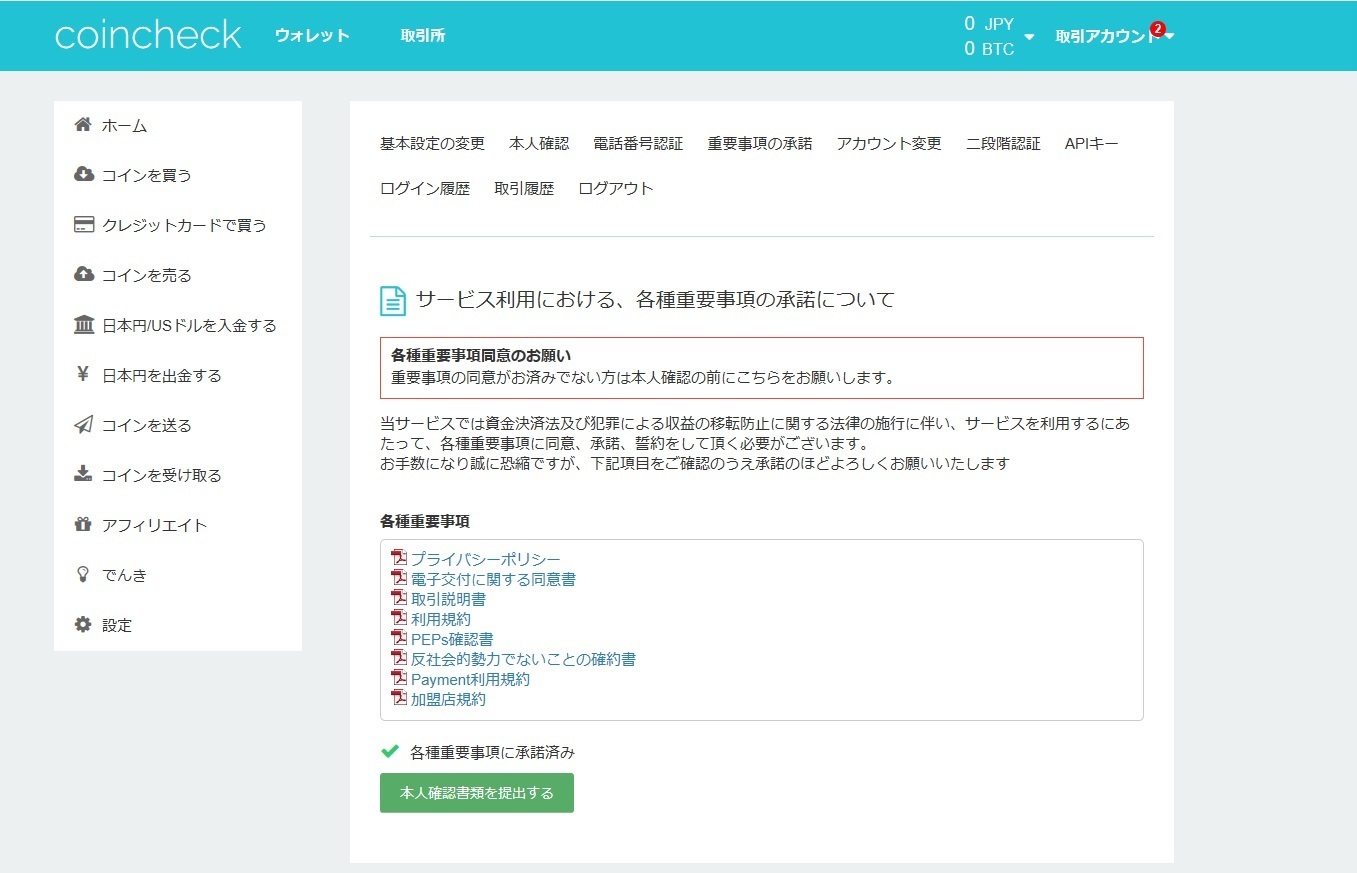Click the gift icon beside アフィリエイト
Viewport: 1357px width, 873px height.
pos(83,524)
